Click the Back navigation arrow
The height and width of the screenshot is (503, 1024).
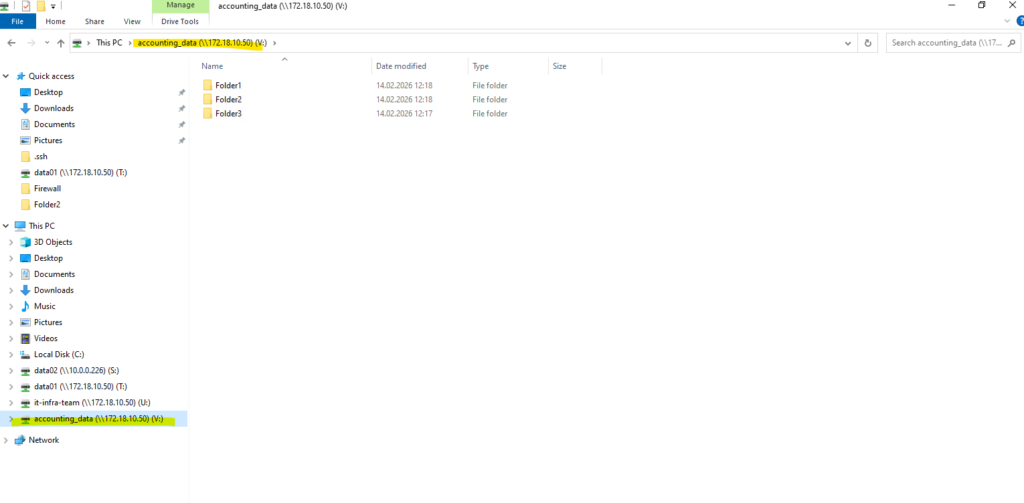(x=11, y=42)
